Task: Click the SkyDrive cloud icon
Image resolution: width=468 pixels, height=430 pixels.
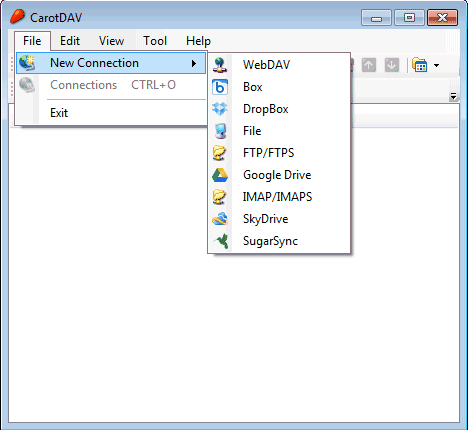Action: point(220,219)
